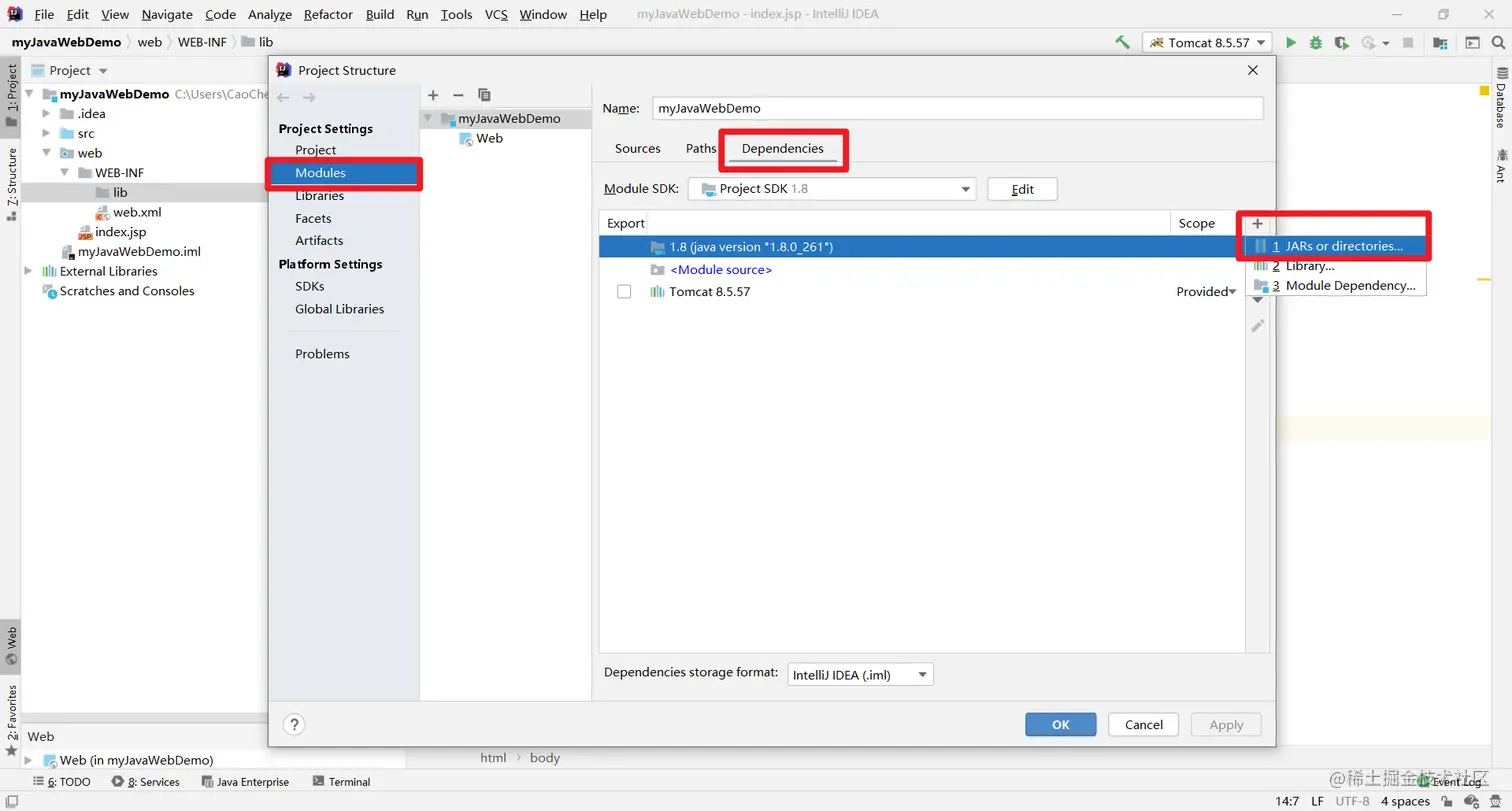This screenshot has height=811, width=1512.
Task: Edit dependency using the pencil icon
Action: point(1258,325)
